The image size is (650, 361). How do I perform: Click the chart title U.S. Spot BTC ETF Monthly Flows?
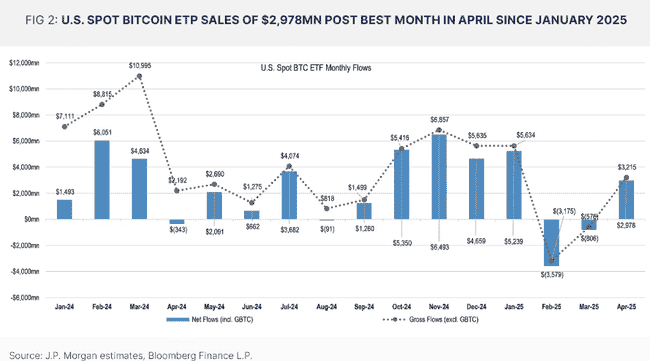point(316,68)
